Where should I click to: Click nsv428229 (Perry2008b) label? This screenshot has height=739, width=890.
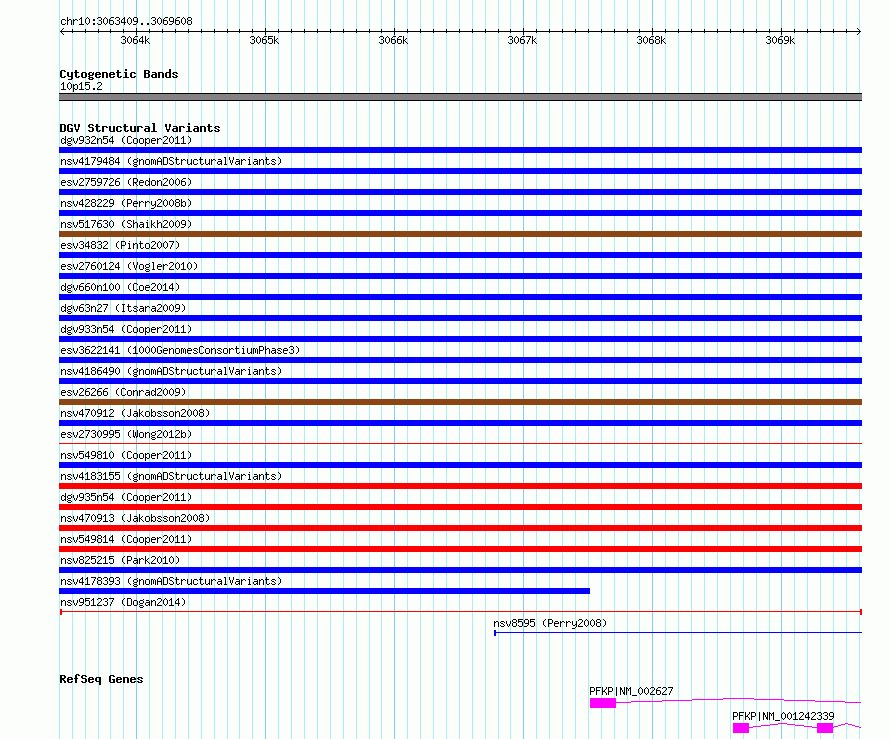126,203
